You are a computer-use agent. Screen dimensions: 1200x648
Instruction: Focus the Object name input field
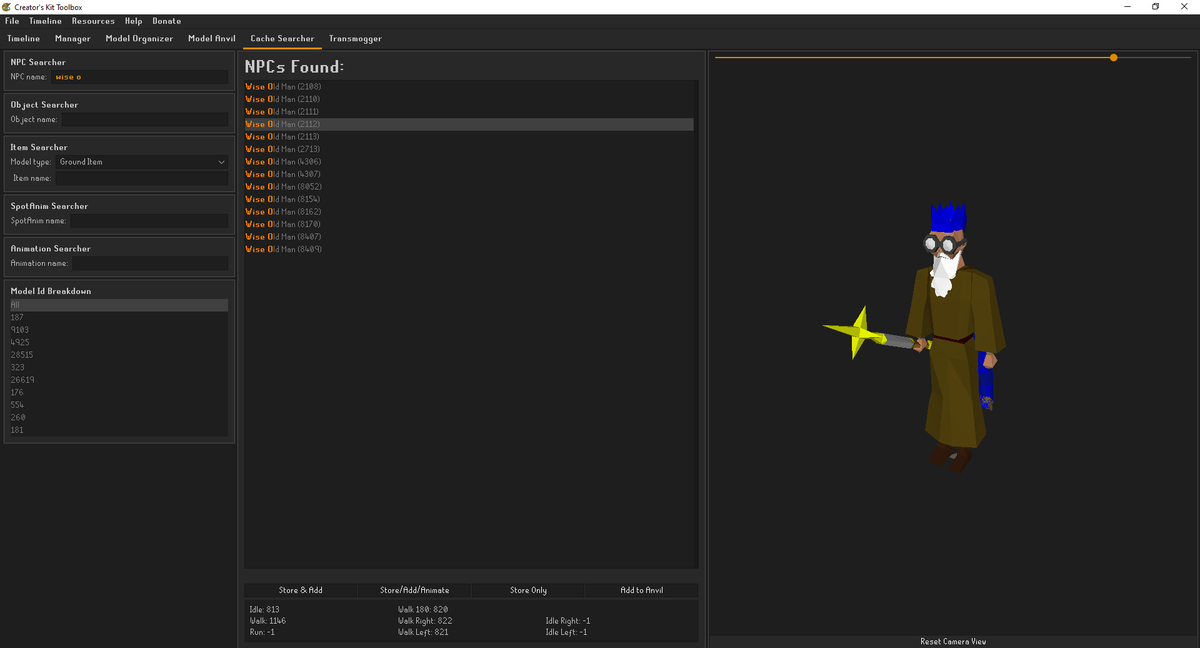point(145,119)
